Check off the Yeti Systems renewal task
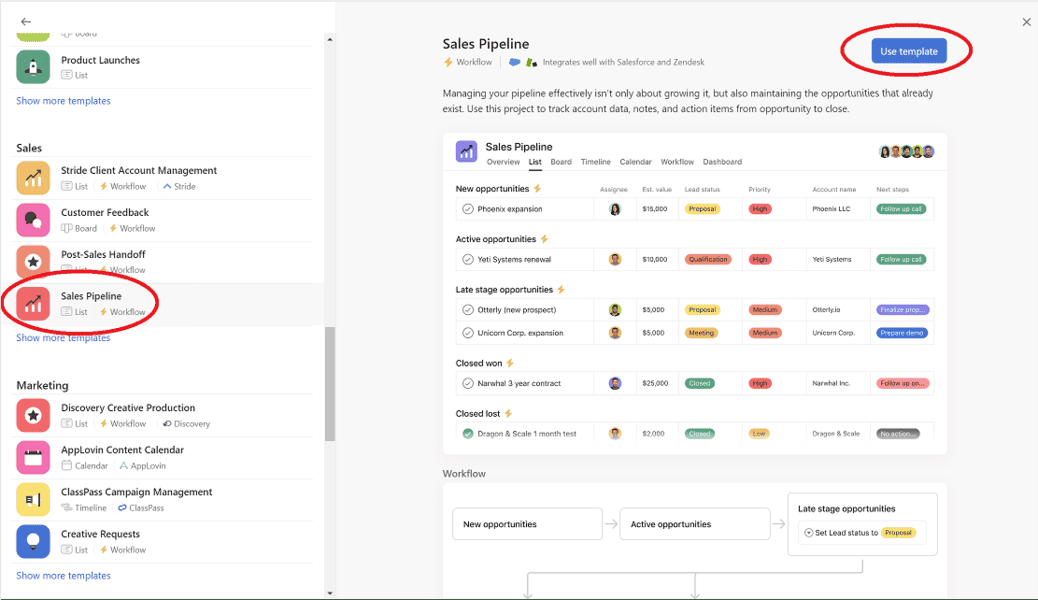Image resolution: width=1038 pixels, height=600 pixels. (469, 259)
